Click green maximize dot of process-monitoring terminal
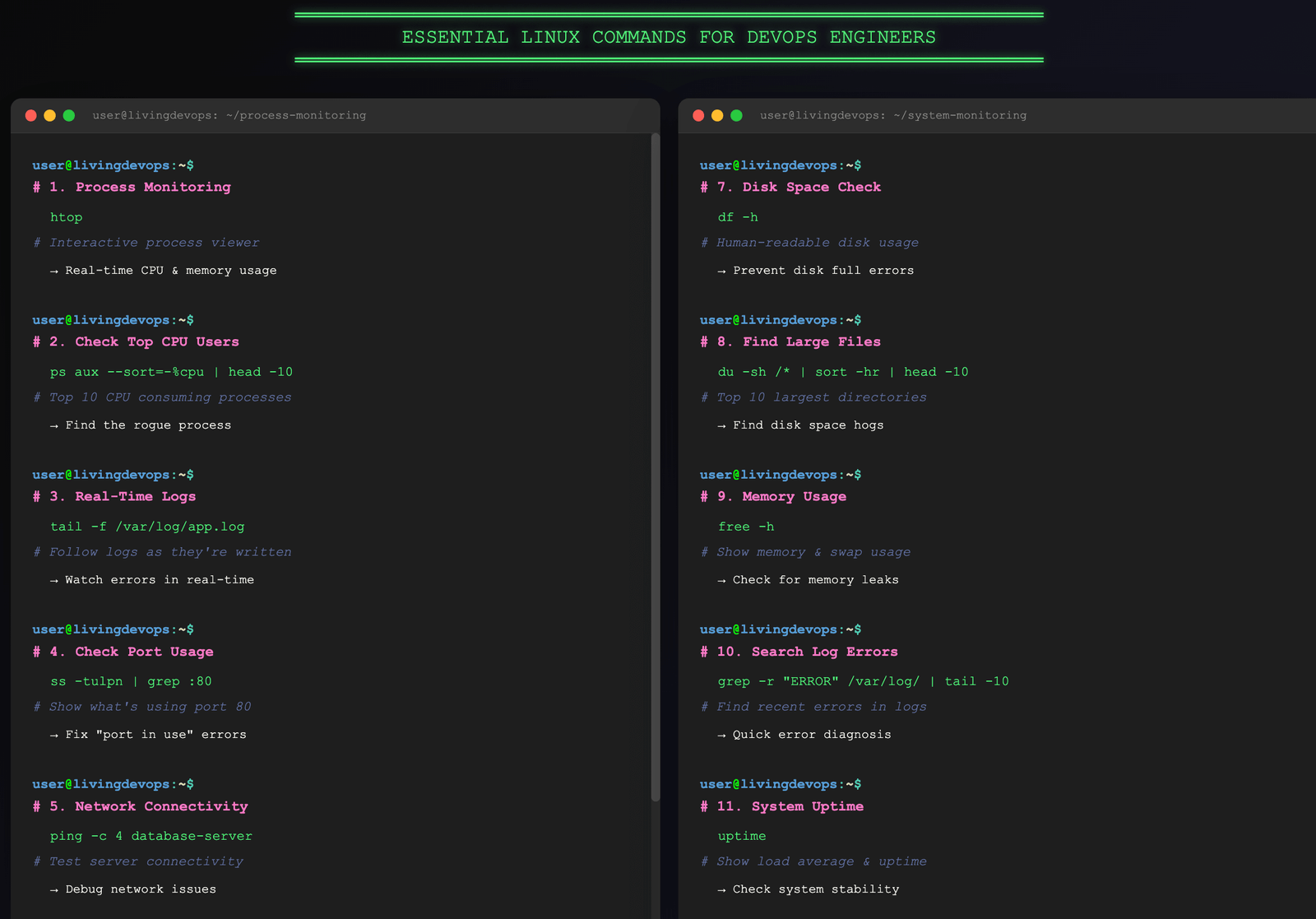Image resolution: width=1316 pixels, height=919 pixels. [69, 115]
